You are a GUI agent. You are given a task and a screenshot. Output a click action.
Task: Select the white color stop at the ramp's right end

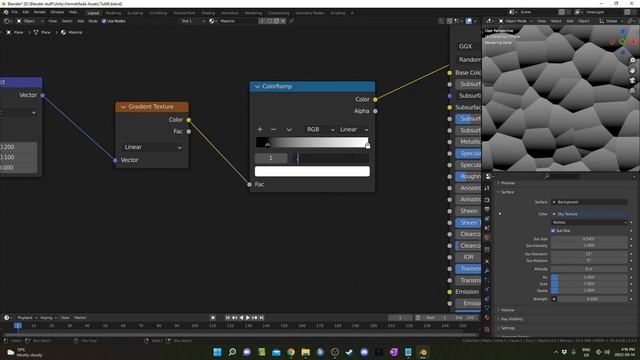point(368,145)
